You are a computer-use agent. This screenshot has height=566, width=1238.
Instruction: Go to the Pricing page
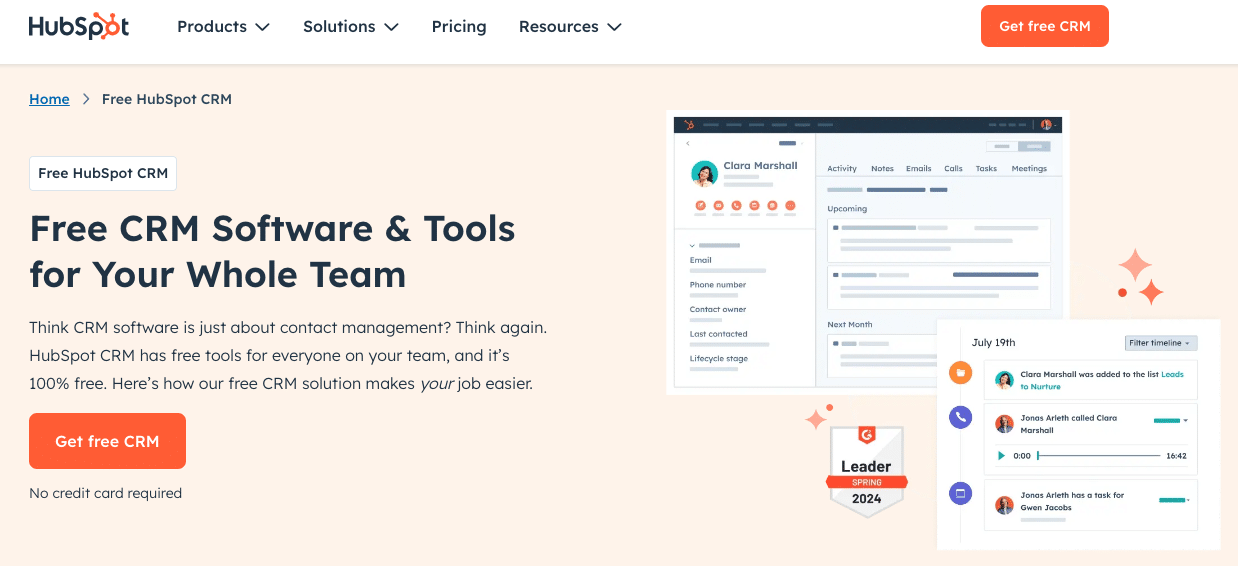[459, 27]
